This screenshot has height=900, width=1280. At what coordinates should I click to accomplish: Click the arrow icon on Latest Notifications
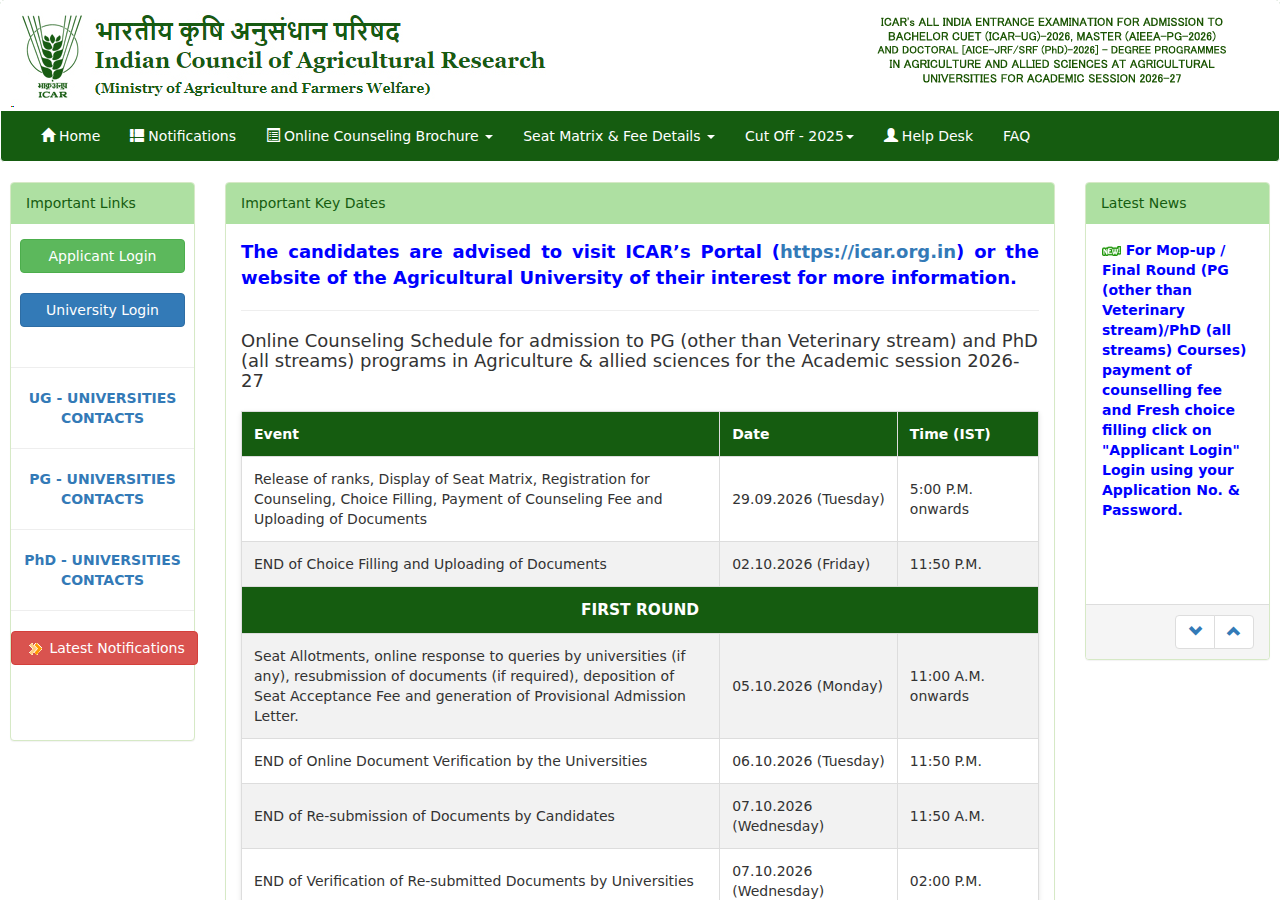[x=36, y=648]
